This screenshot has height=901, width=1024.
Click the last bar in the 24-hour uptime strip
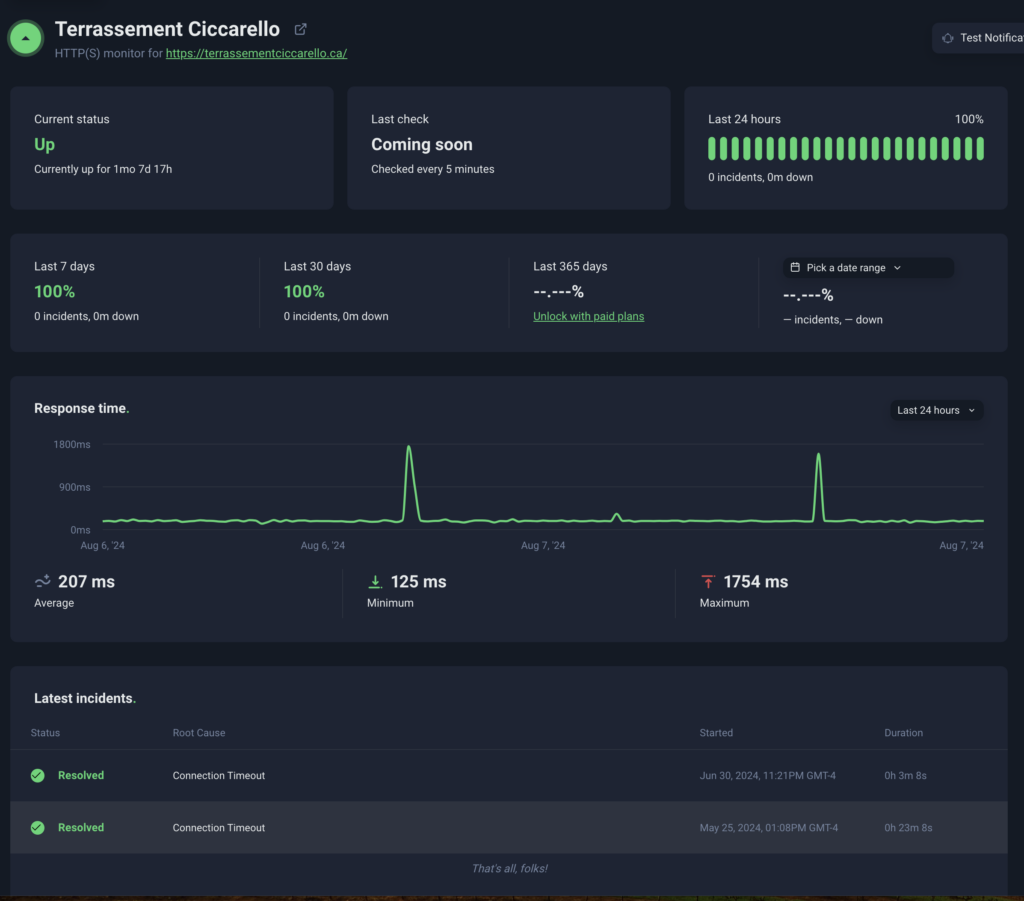(979, 148)
